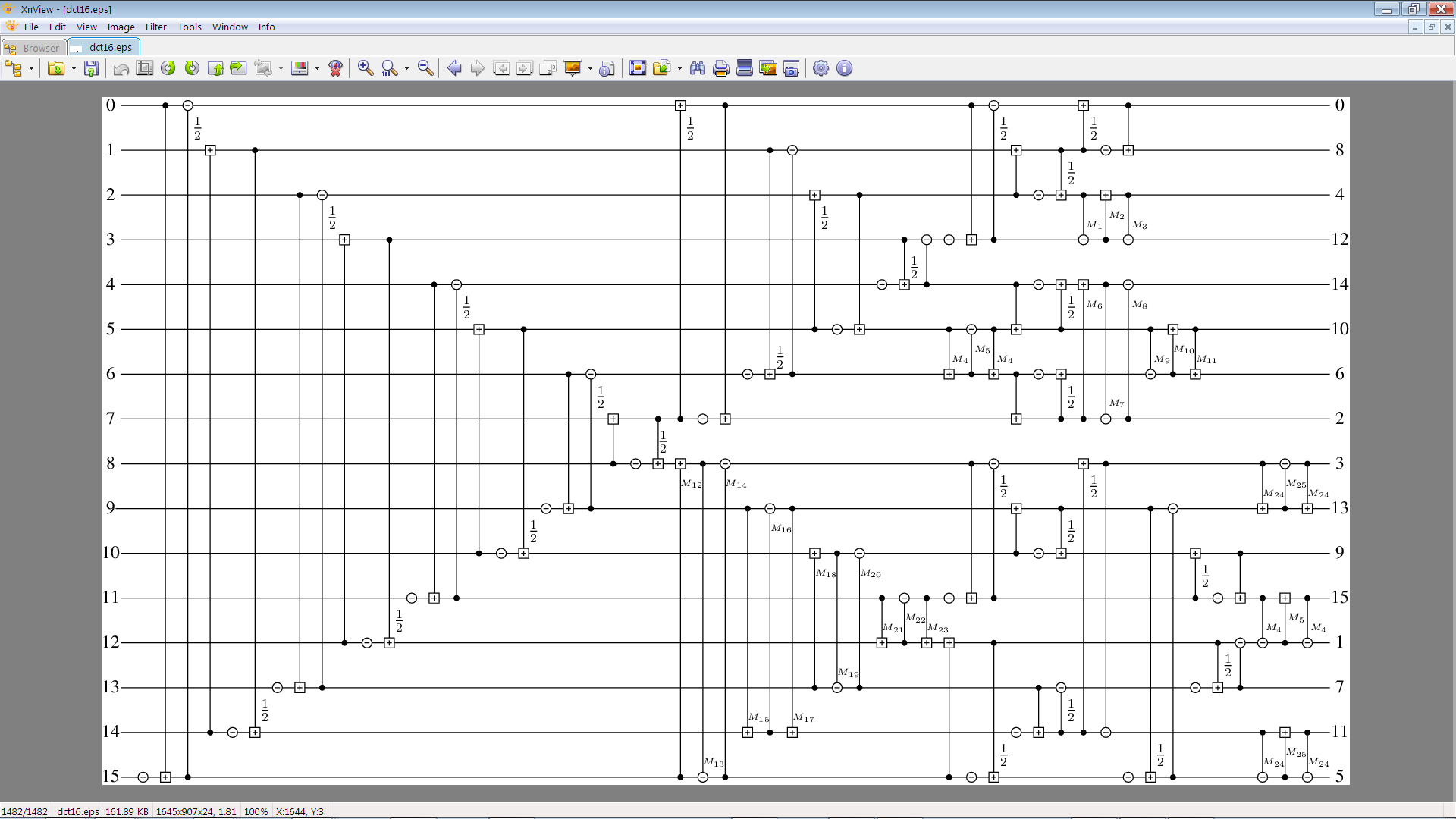The width and height of the screenshot is (1456, 819).
Task: Go to previous image with blue arrow
Action: pyautogui.click(x=454, y=69)
